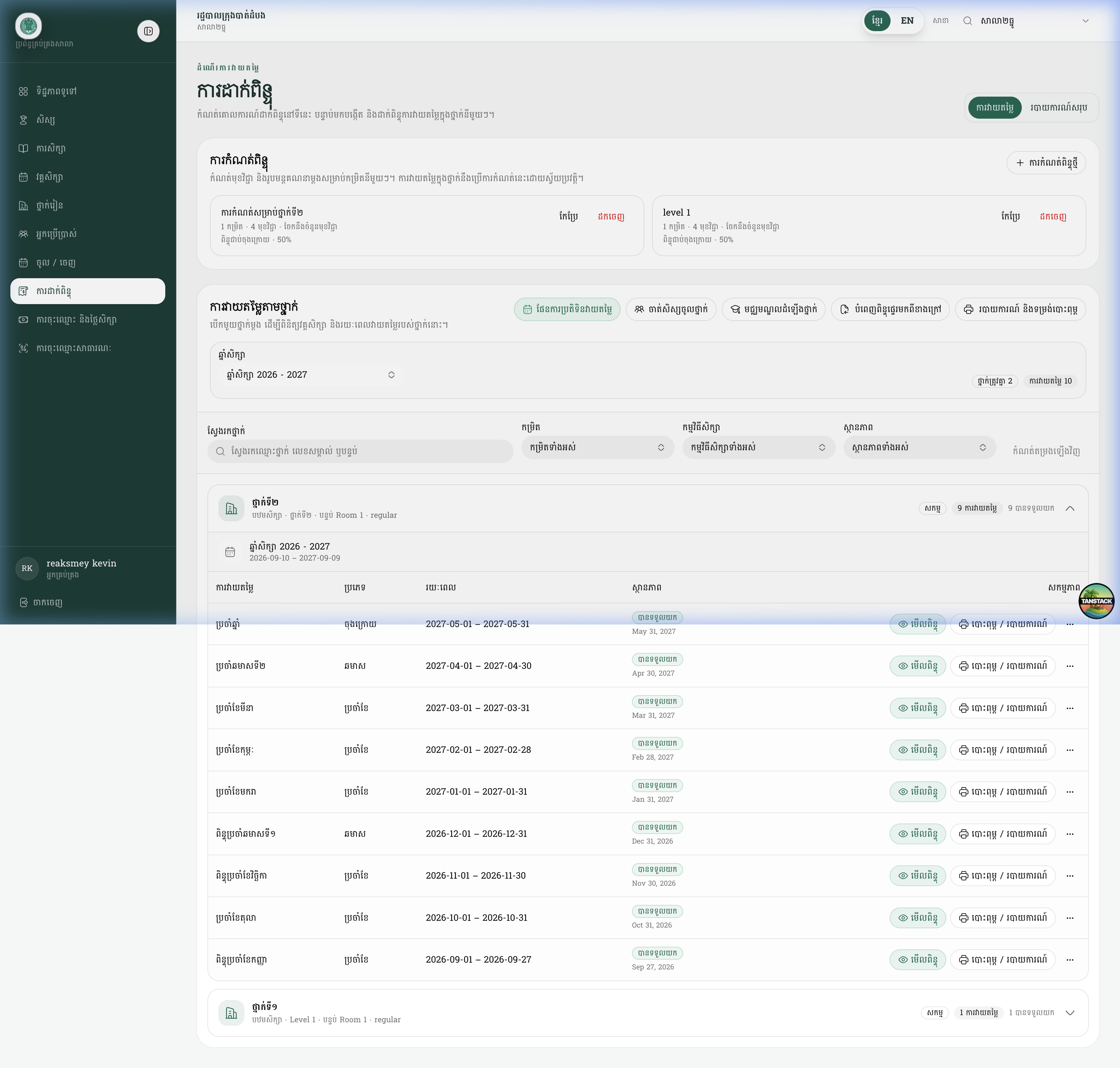Go to សិស្ស students page
This screenshot has width=1120, height=1068.
[87, 120]
